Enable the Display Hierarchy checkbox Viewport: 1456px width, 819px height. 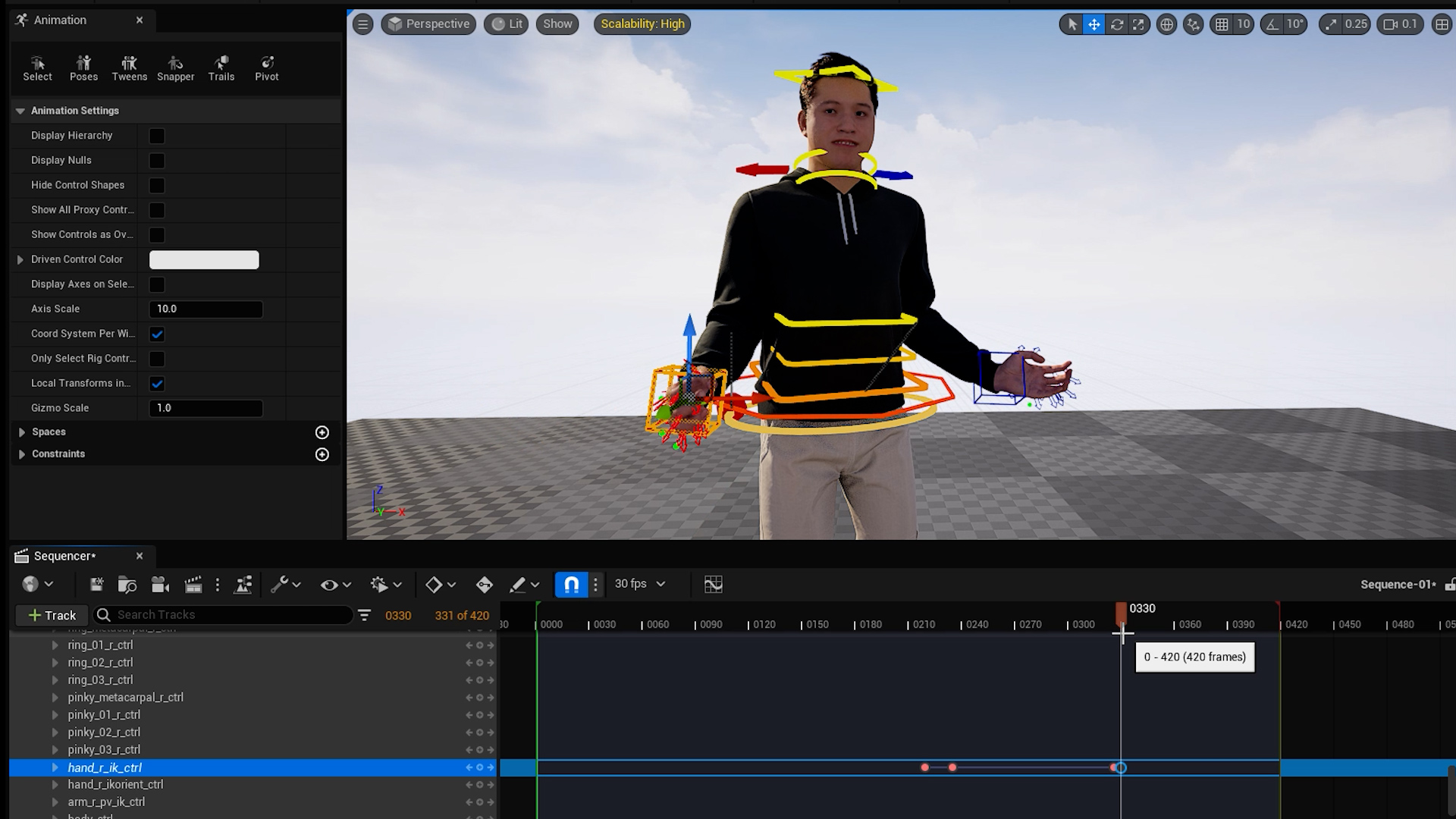(157, 136)
